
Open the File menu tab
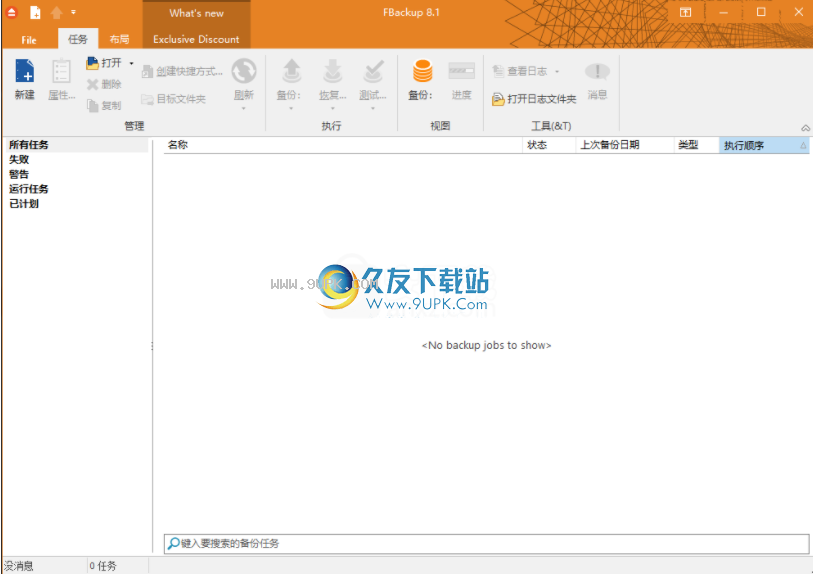pyautogui.click(x=29, y=39)
